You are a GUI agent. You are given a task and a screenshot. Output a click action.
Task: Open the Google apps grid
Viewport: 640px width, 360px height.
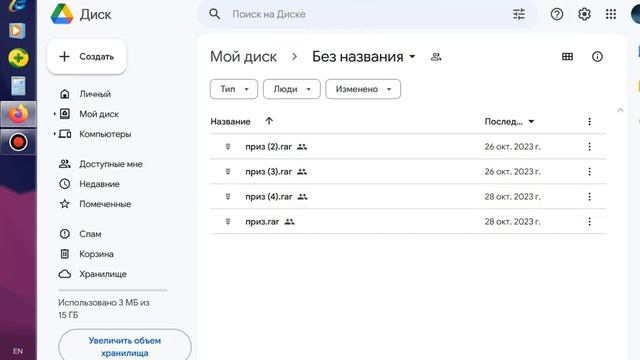(x=611, y=14)
